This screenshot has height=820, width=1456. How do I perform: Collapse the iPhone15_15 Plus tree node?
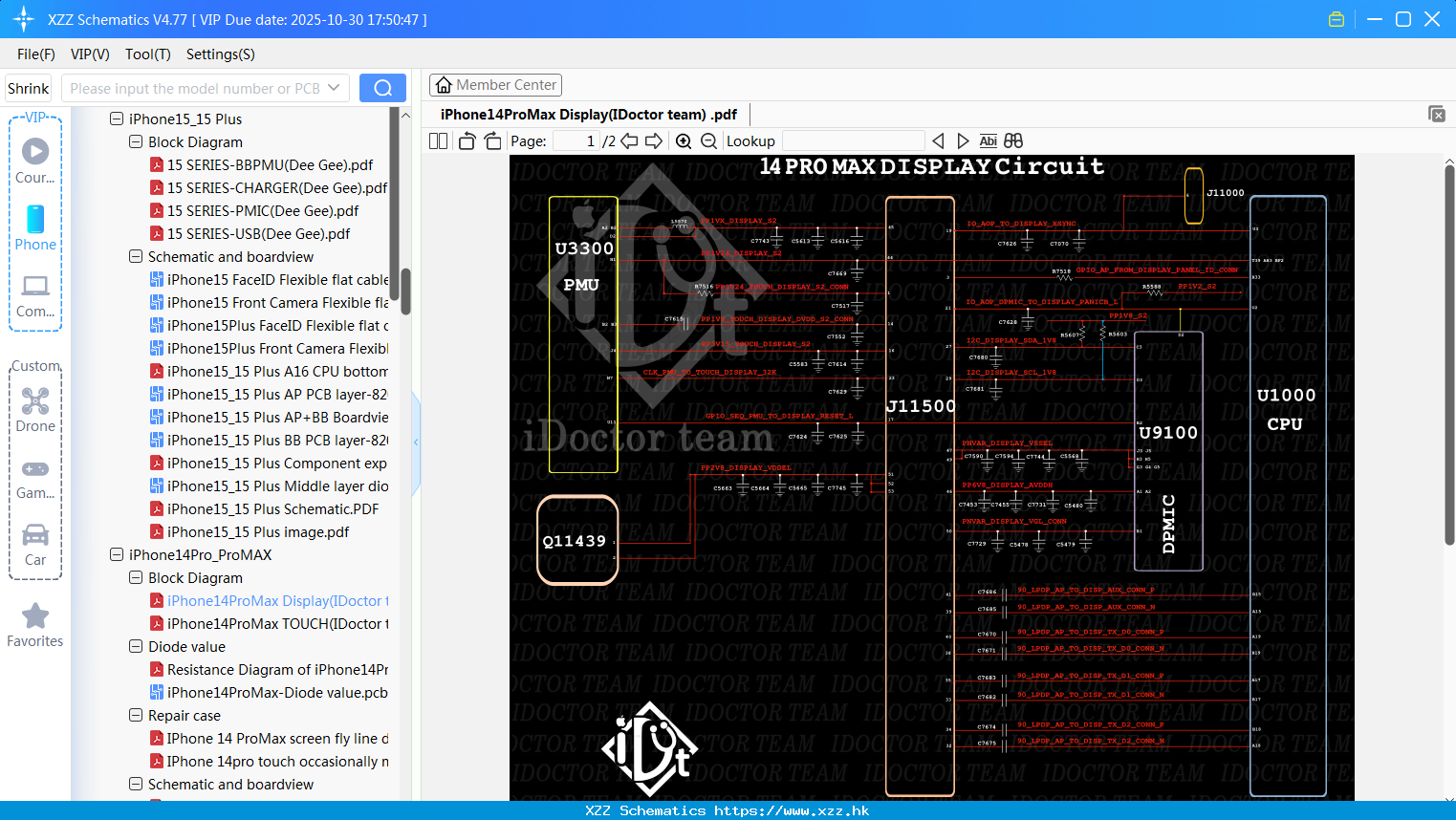tap(117, 119)
